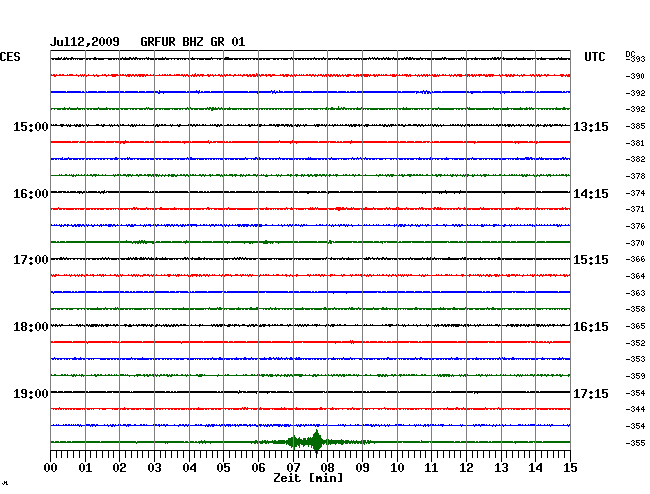Viewport: 650px width, 494px height.
Task: Select the 16:00 local time label
Action: (x=31, y=194)
